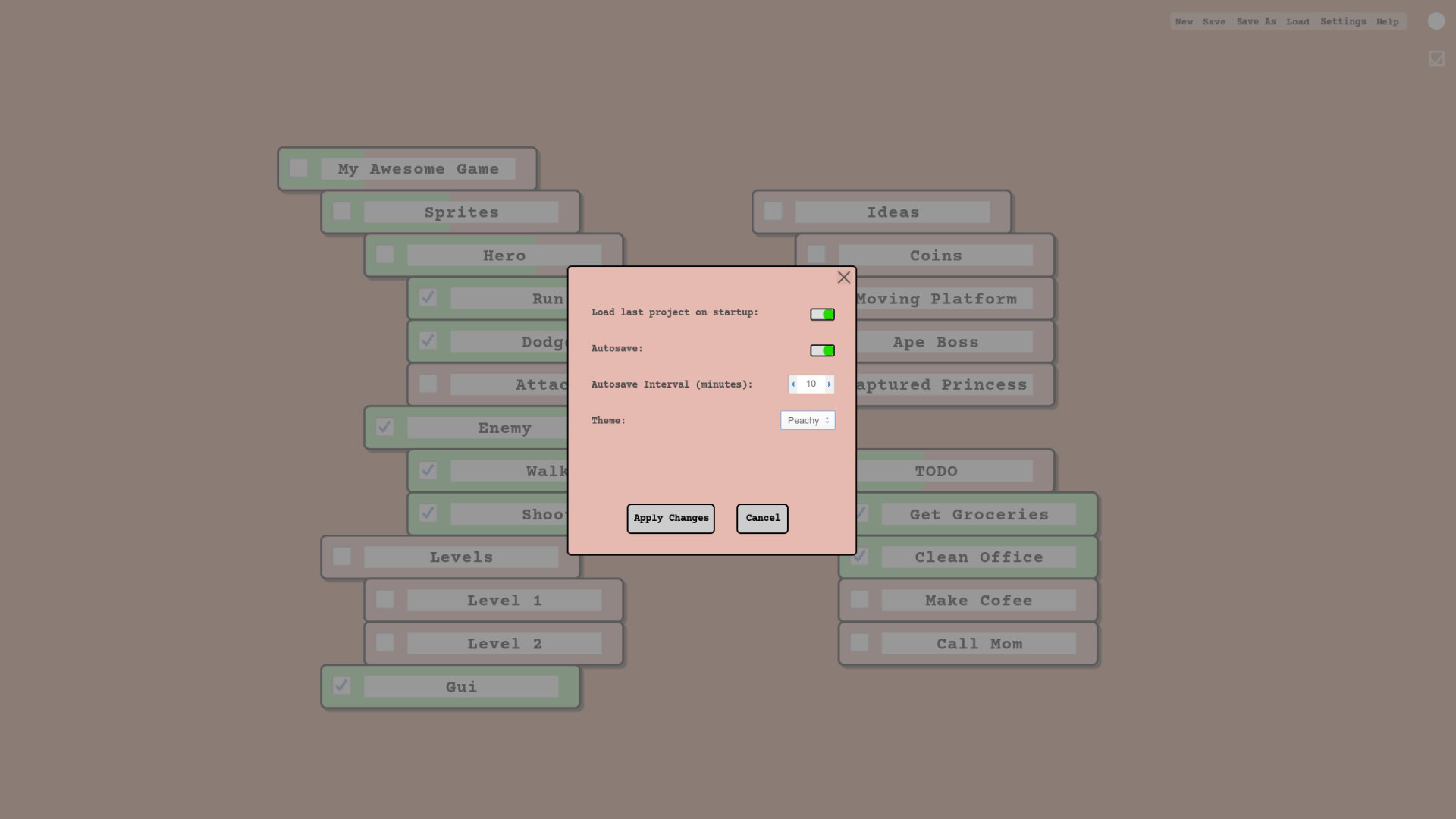Viewport: 1456px width, 819px height.
Task: Tick the Call Mom checkbox
Action: tap(859, 643)
